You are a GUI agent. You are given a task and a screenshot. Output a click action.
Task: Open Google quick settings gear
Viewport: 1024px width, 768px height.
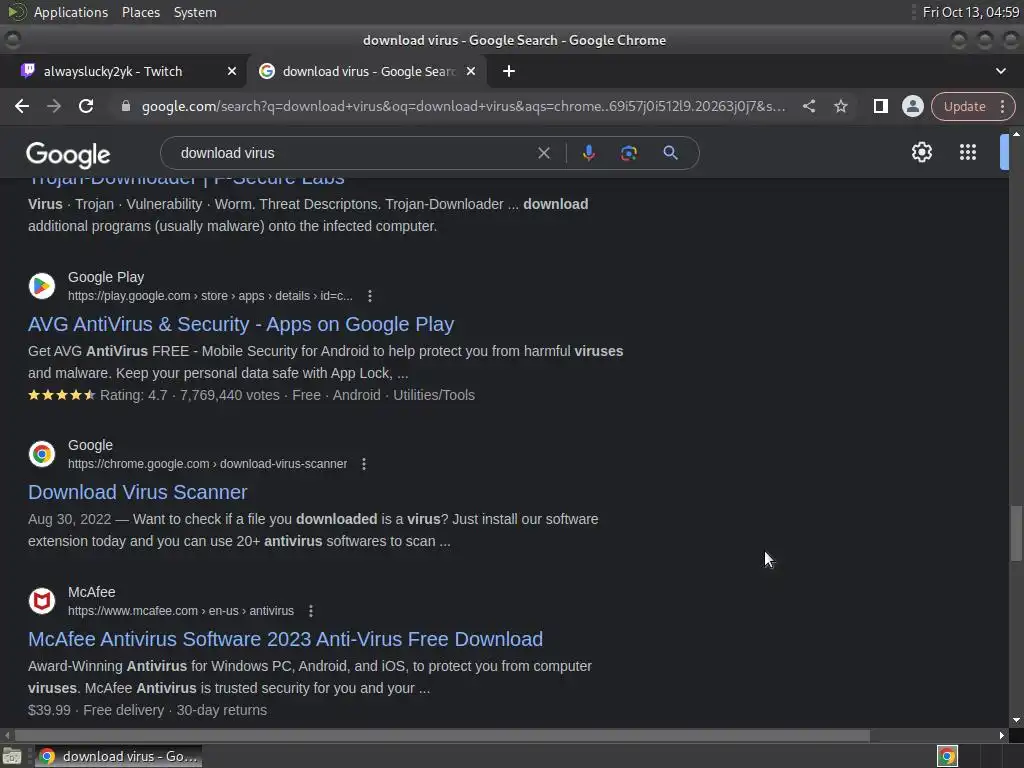(x=921, y=152)
